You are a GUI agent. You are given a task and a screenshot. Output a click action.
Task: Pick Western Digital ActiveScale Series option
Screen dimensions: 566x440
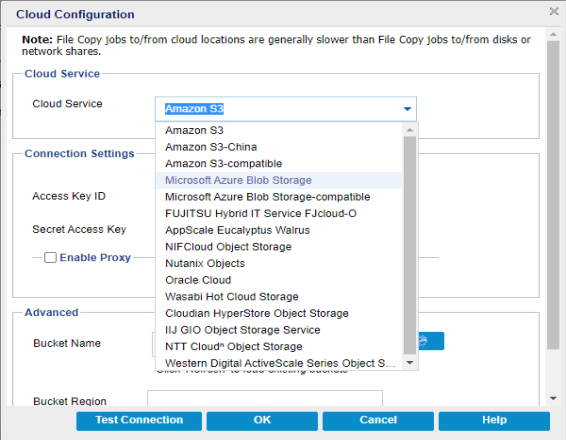coord(279,363)
